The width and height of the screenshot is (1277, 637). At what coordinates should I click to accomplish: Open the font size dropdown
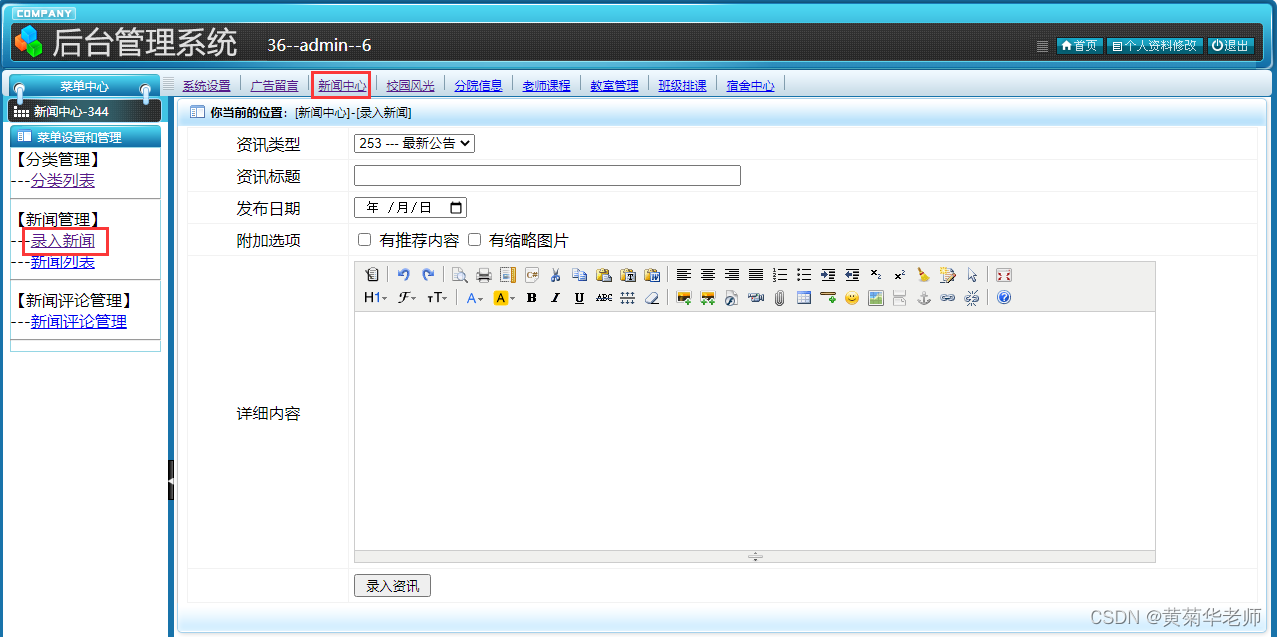click(437, 298)
